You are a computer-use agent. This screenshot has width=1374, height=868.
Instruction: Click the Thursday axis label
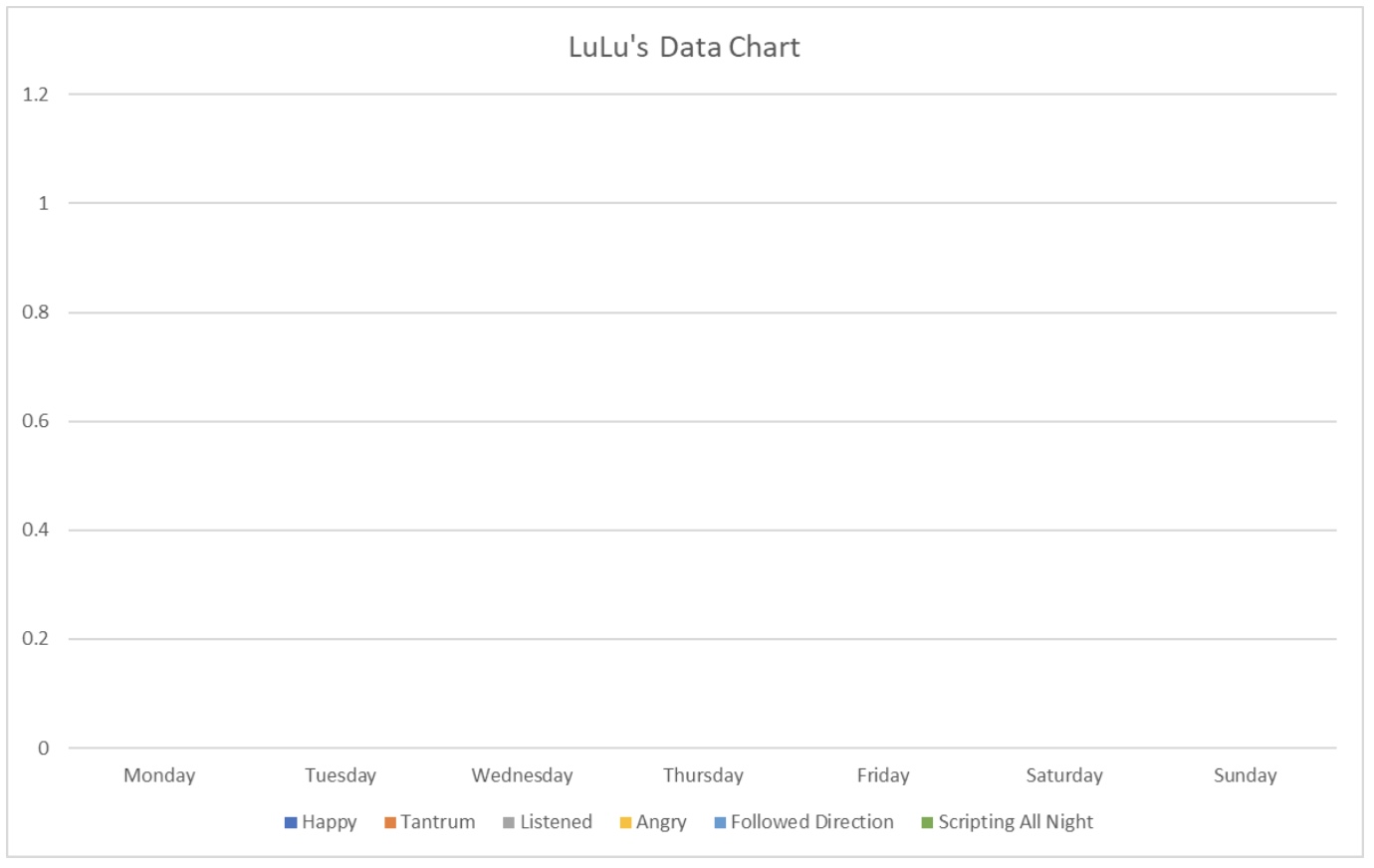tap(703, 775)
